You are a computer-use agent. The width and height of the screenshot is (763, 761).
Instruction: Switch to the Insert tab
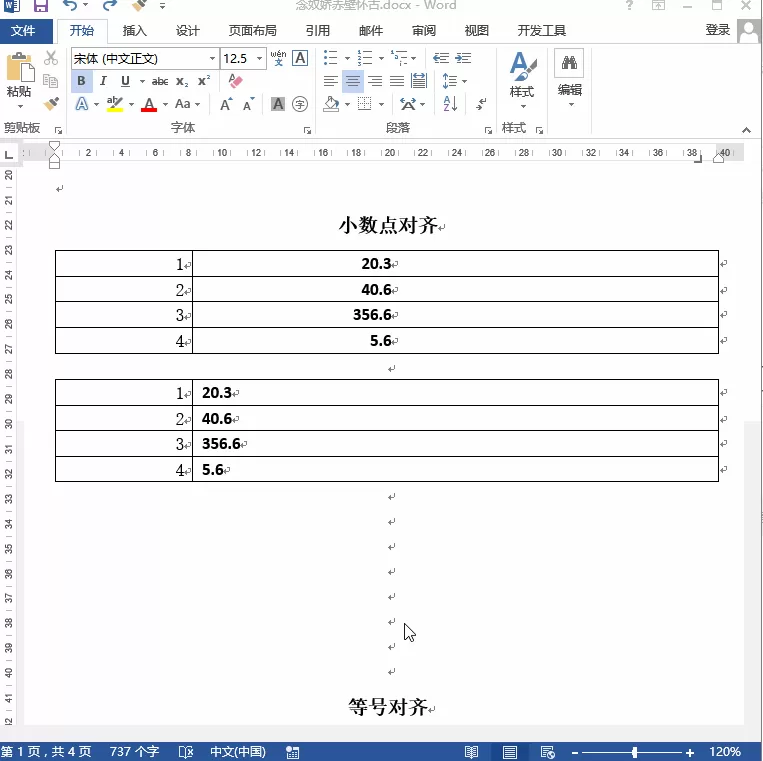point(135,31)
